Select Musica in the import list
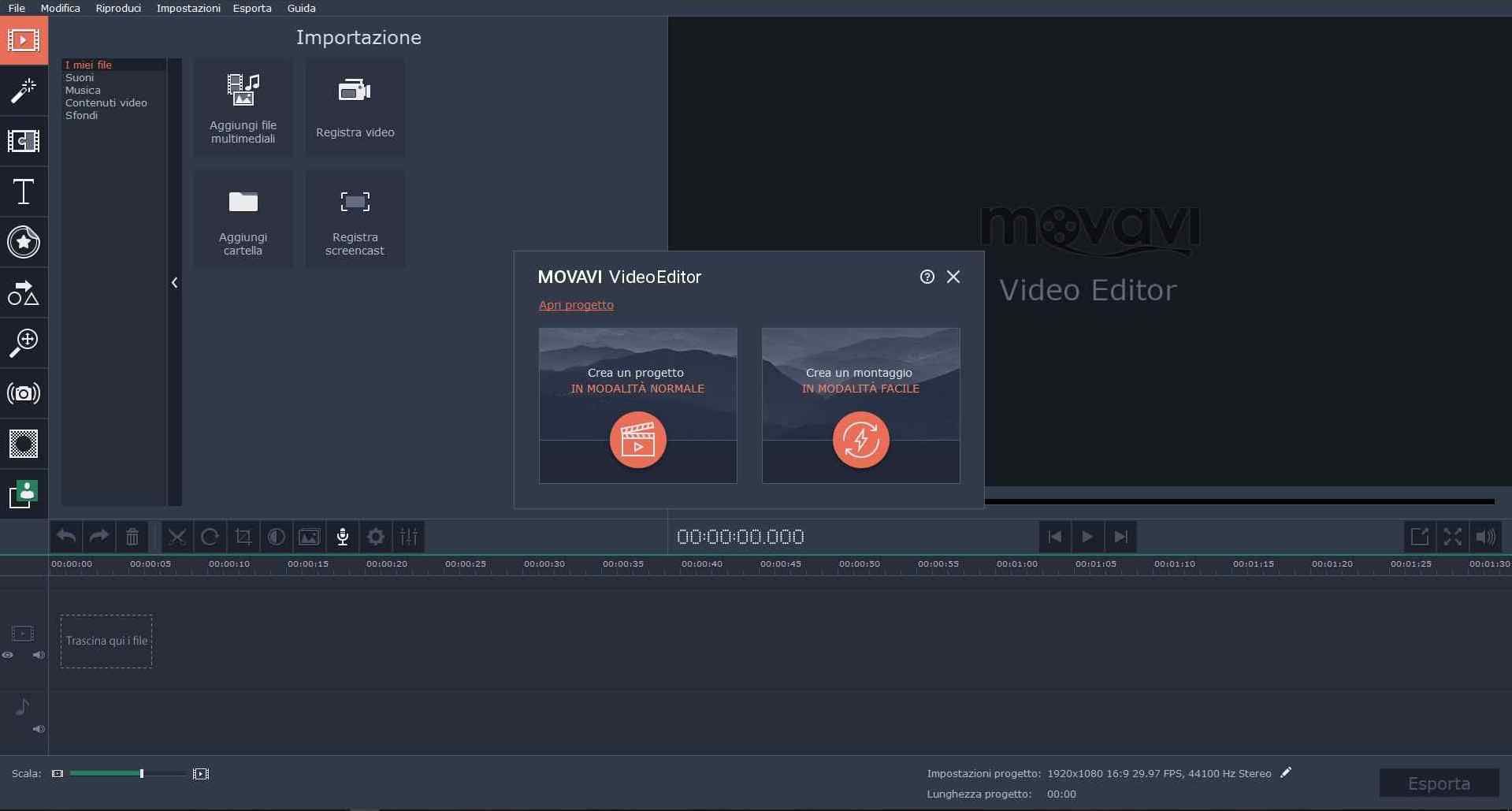 [x=83, y=91]
